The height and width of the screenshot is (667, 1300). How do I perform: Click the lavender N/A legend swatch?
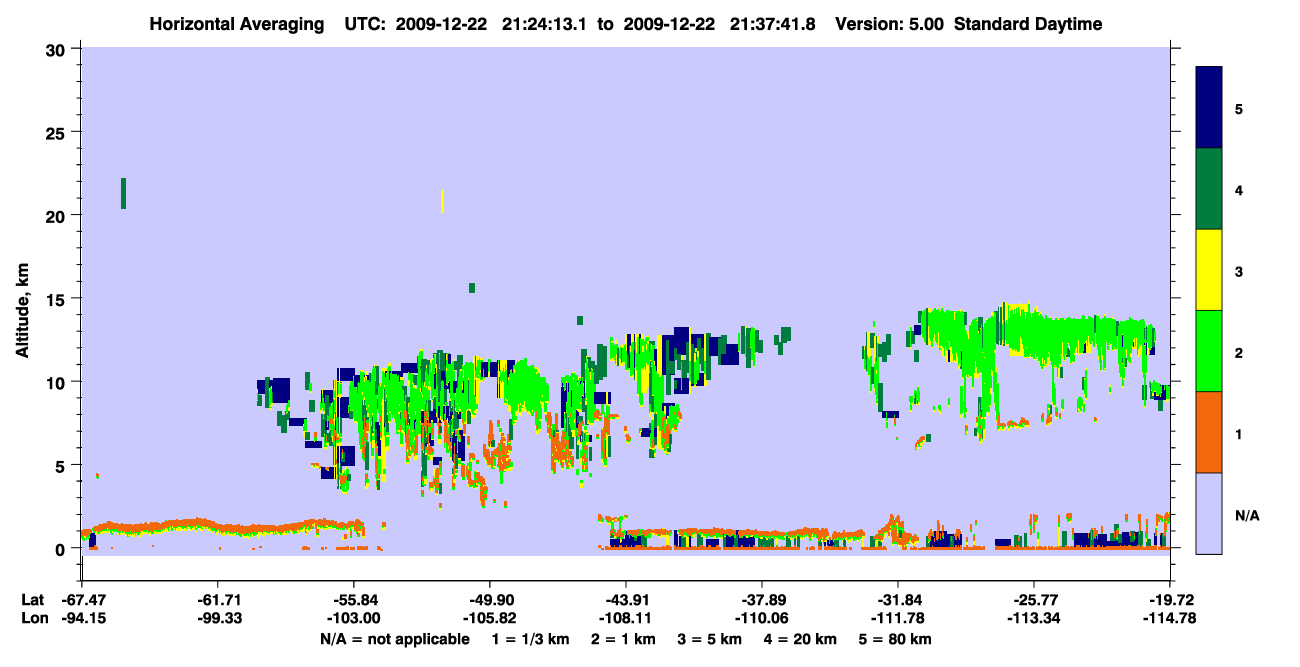1209,512
